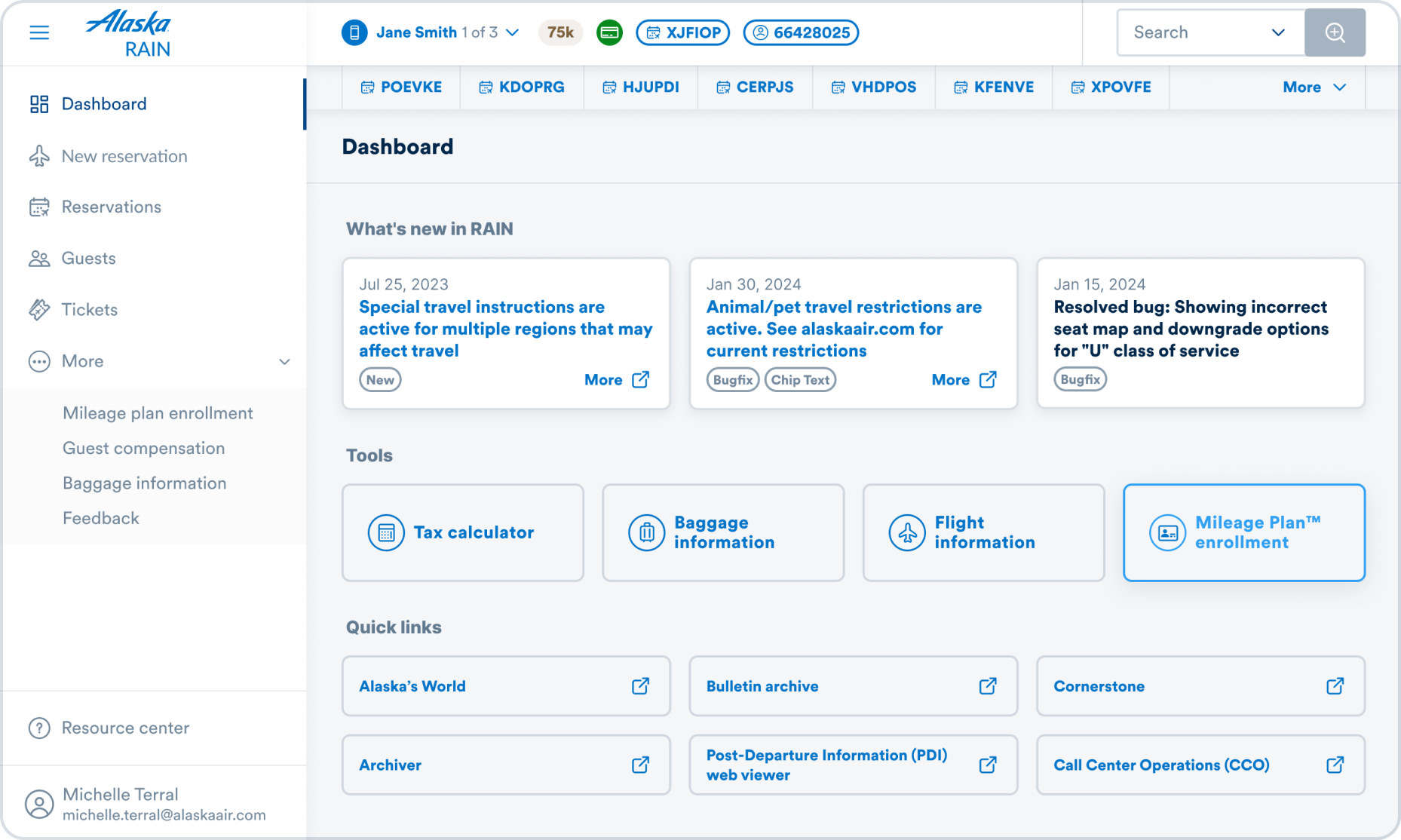Click the michelle.terral@alaskaair.com email text
Screen dimensions: 1401x840
(164, 815)
